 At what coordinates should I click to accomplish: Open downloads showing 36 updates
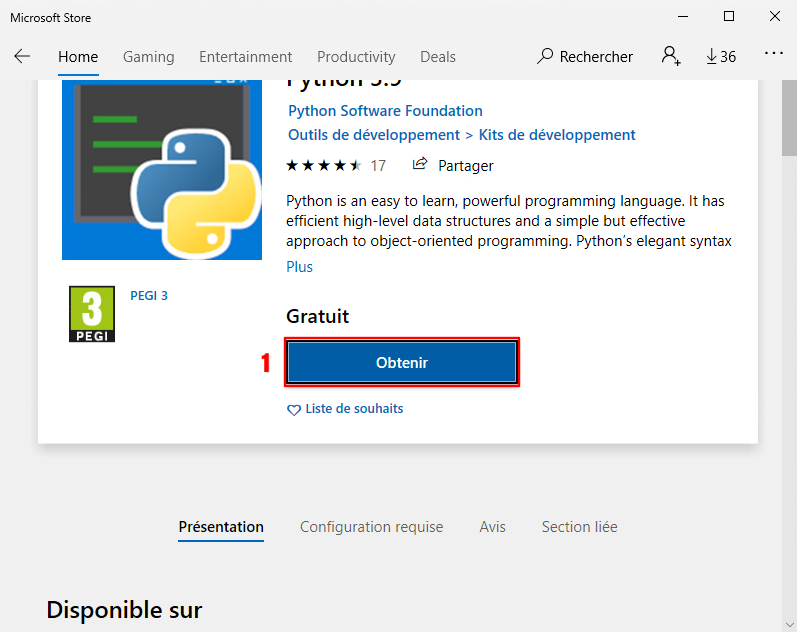point(720,57)
